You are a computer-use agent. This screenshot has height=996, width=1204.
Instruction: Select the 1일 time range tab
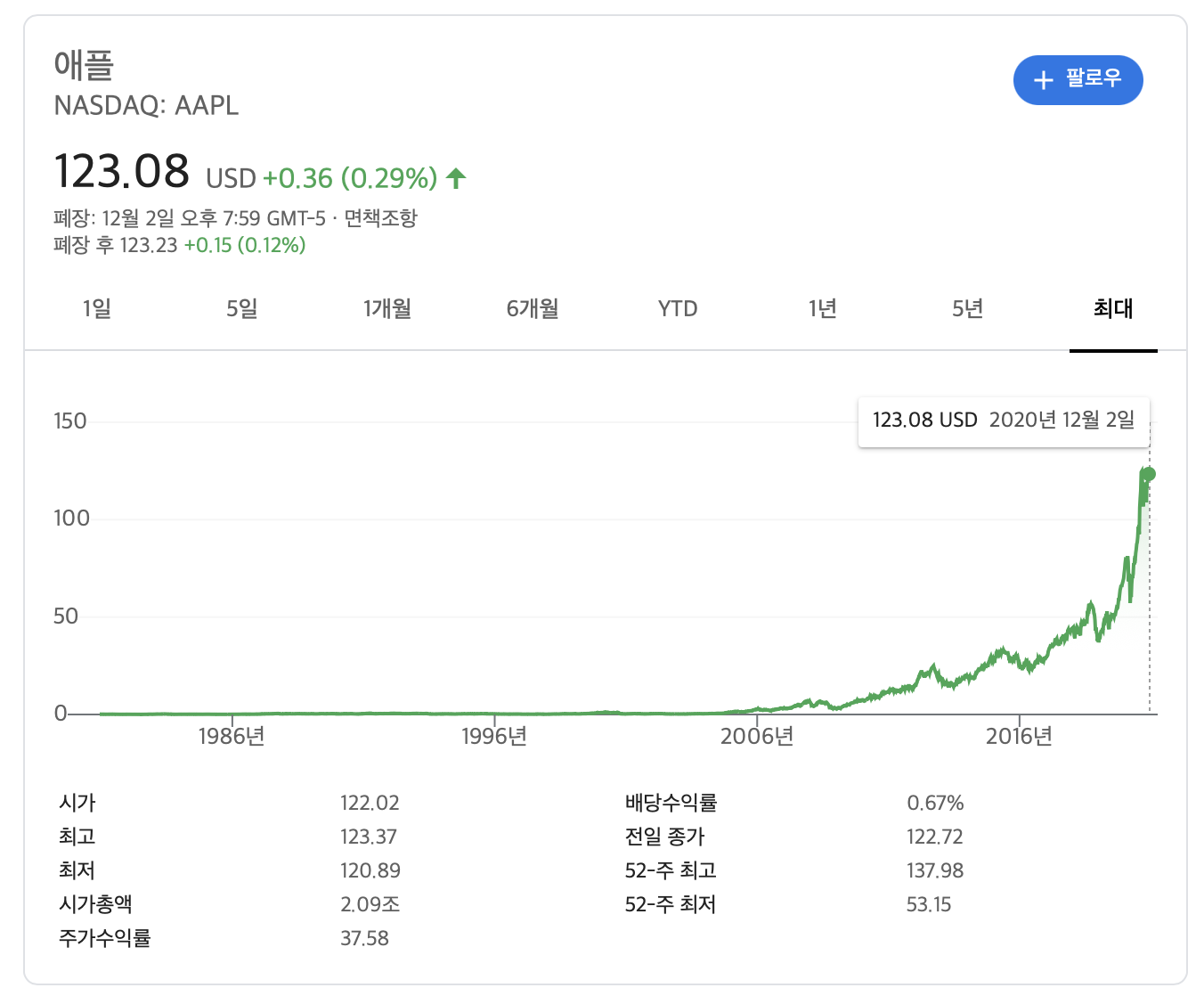click(97, 309)
